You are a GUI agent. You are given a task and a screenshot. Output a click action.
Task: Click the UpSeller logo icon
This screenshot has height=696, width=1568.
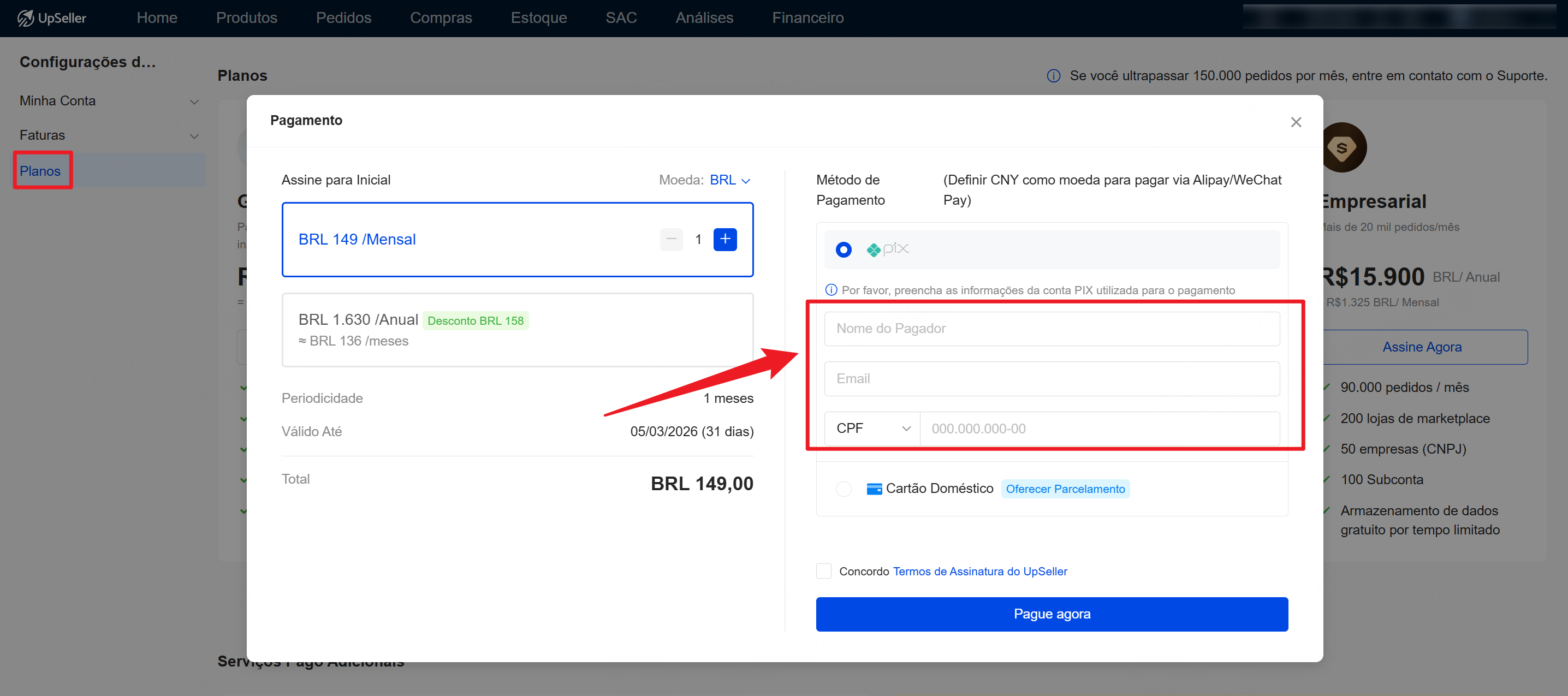click(25, 18)
